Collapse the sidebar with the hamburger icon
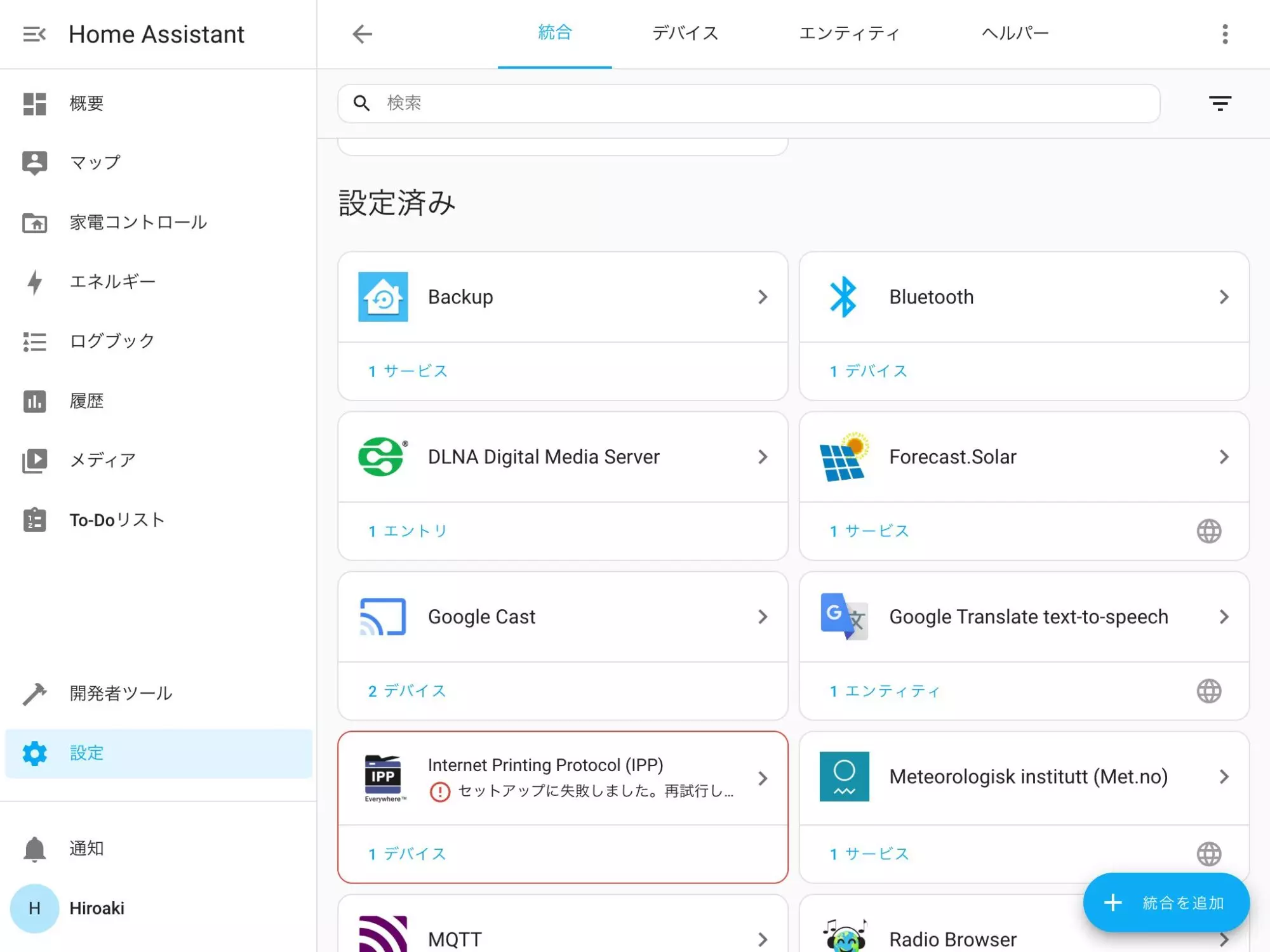Image resolution: width=1270 pixels, height=952 pixels. pos(34,34)
